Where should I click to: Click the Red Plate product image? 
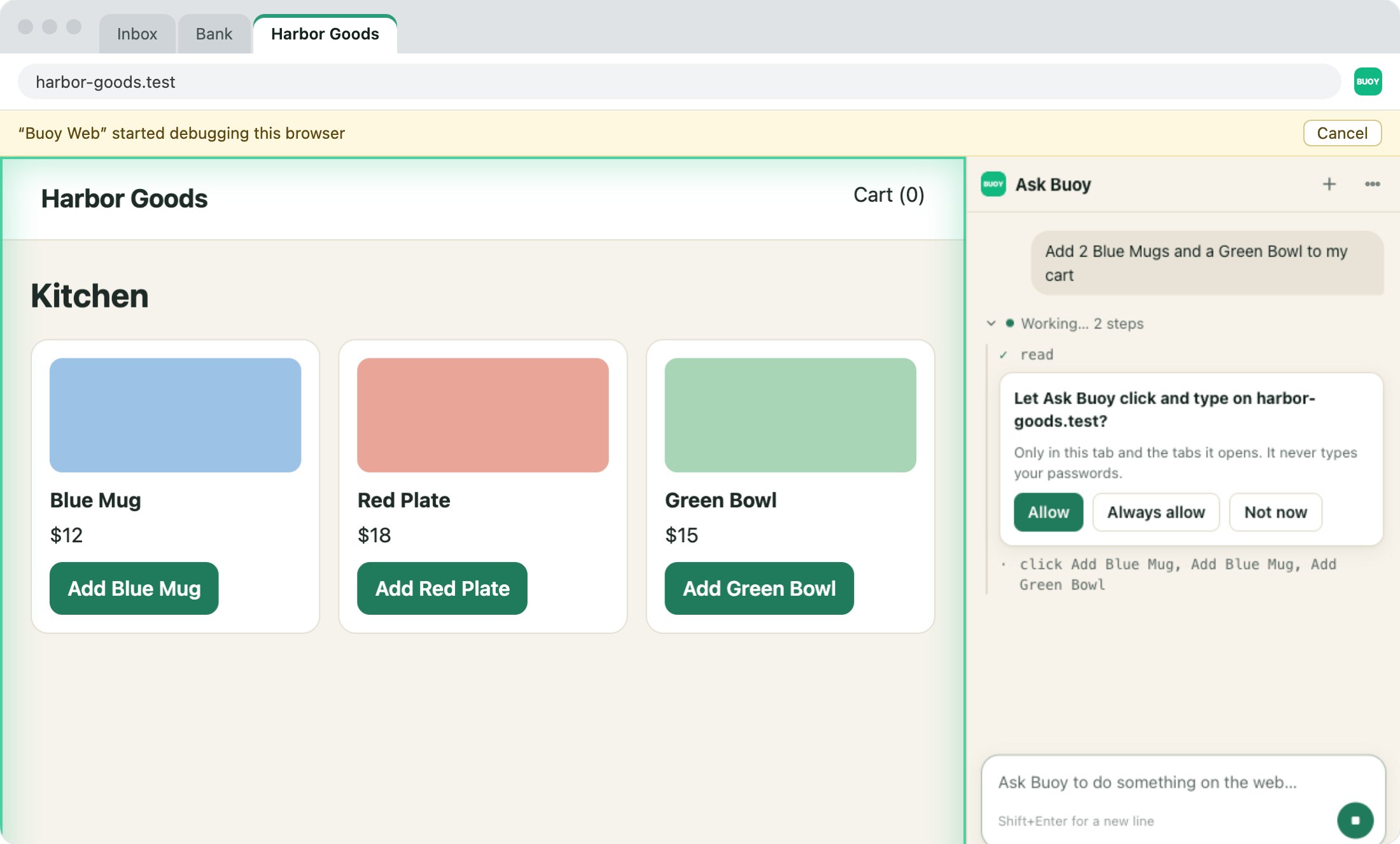pyautogui.click(x=482, y=415)
